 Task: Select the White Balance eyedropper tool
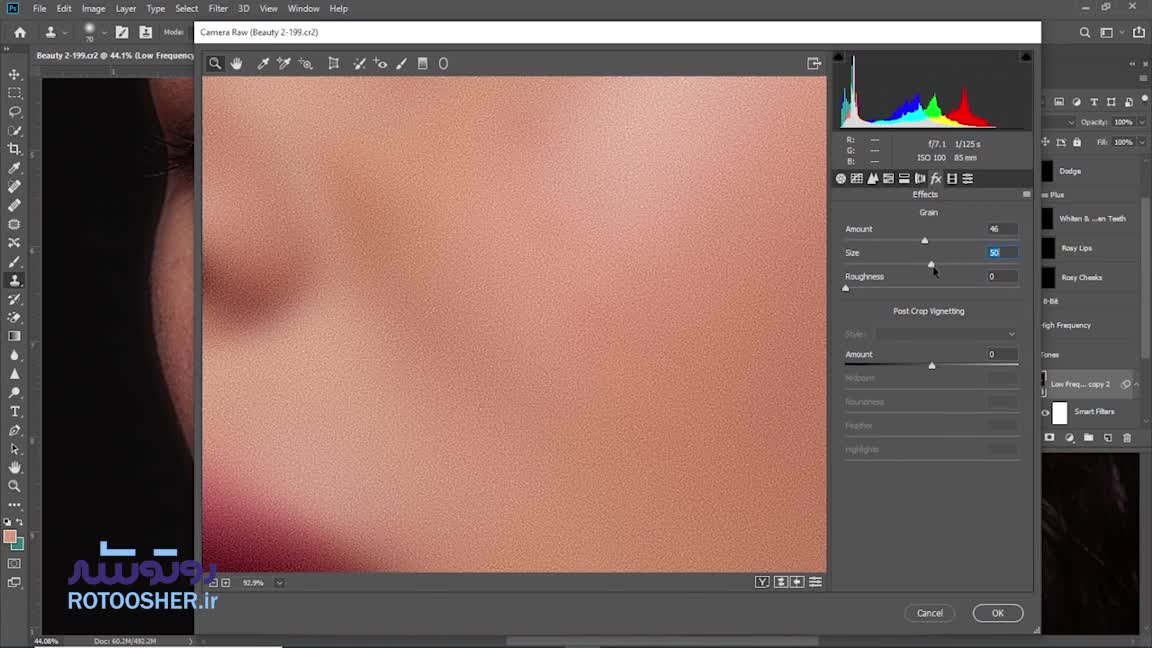tap(264, 63)
